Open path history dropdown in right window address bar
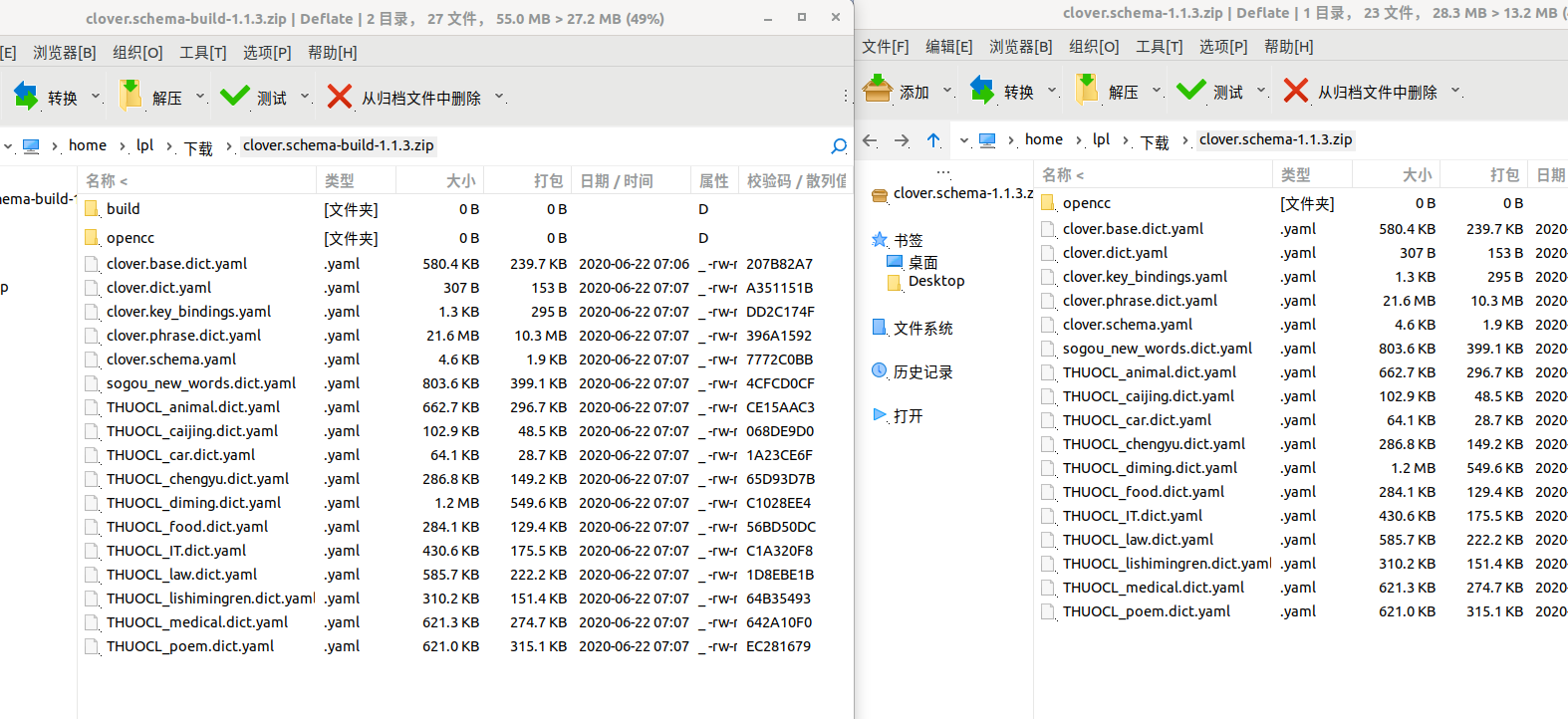 coord(964,140)
